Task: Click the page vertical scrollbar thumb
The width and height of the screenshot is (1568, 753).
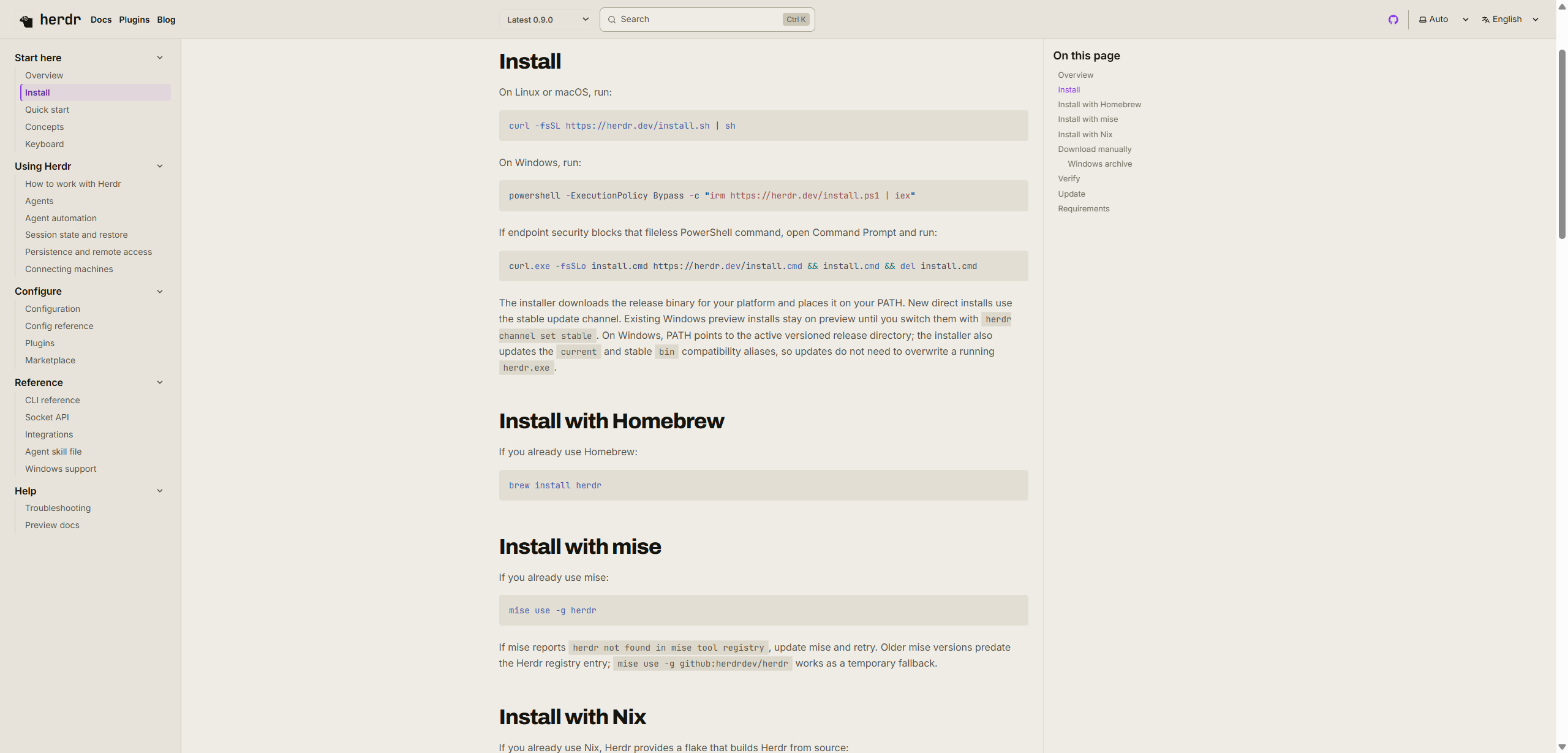Action: (1562, 144)
